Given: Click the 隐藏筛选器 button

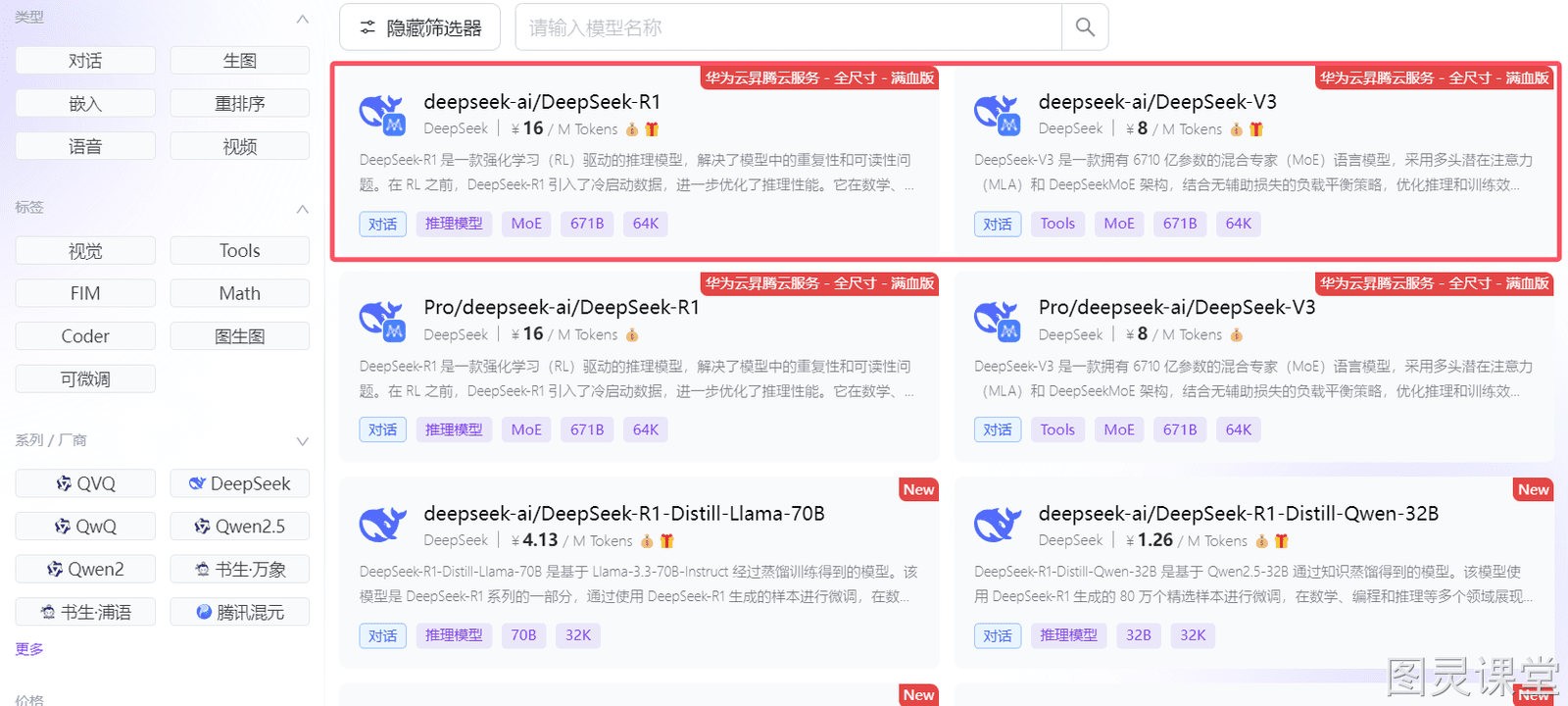Looking at the screenshot, I should tap(419, 27).
